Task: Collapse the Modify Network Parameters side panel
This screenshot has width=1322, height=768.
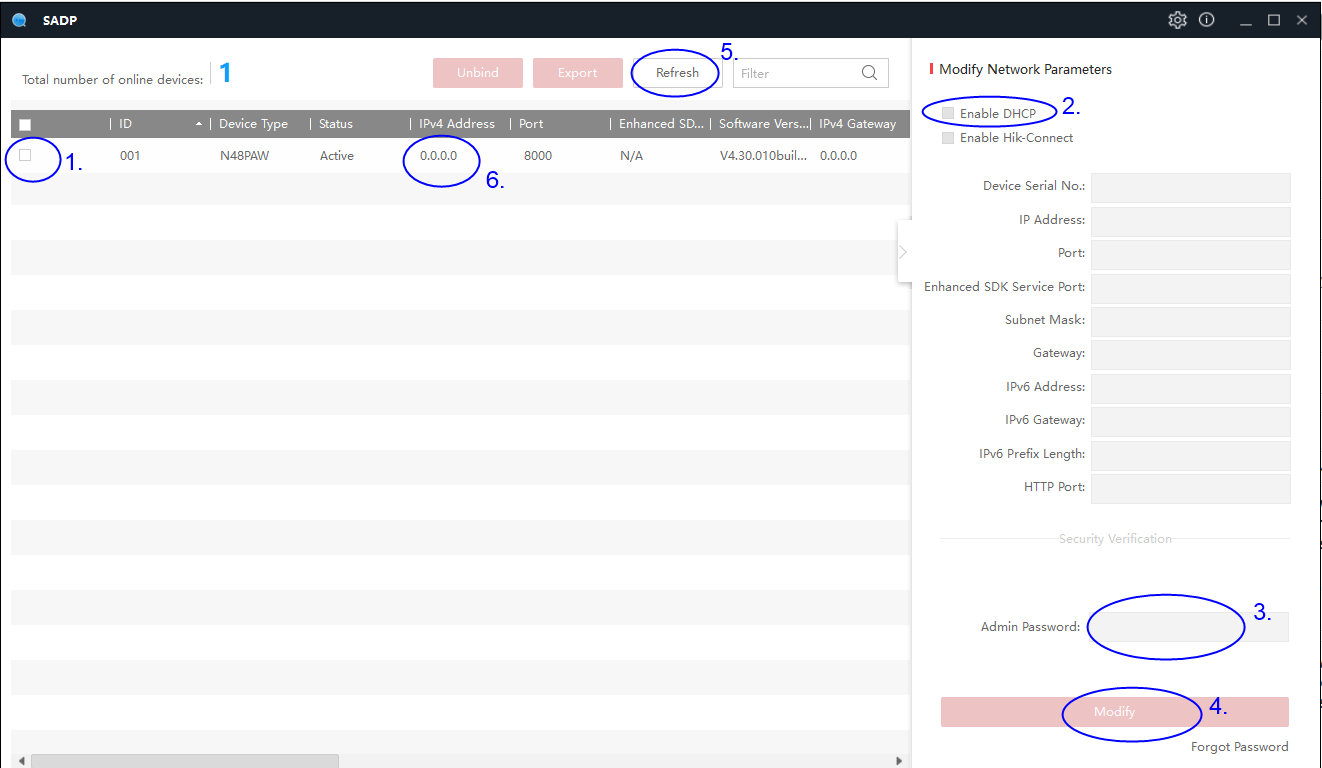Action: [x=903, y=252]
